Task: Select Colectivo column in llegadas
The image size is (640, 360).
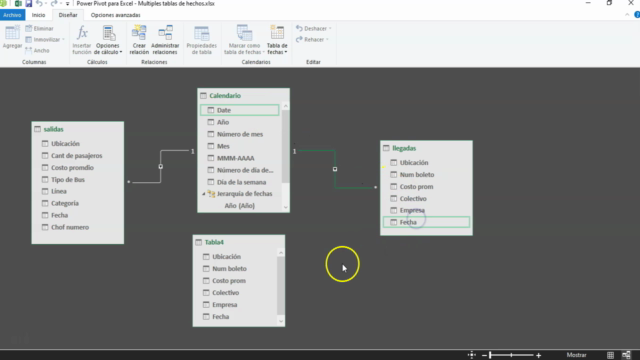Action: [413, 199]
